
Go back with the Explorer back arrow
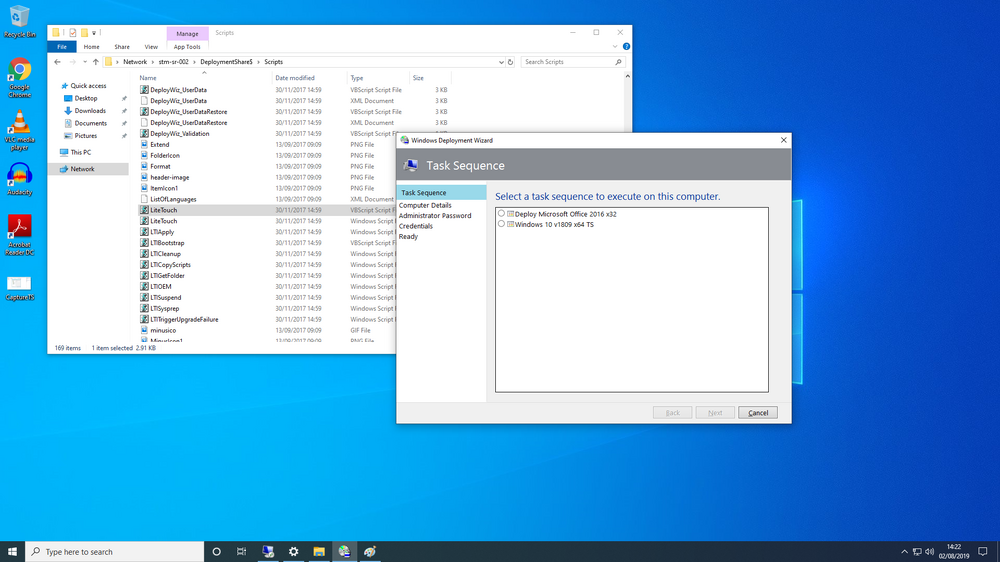57,62
